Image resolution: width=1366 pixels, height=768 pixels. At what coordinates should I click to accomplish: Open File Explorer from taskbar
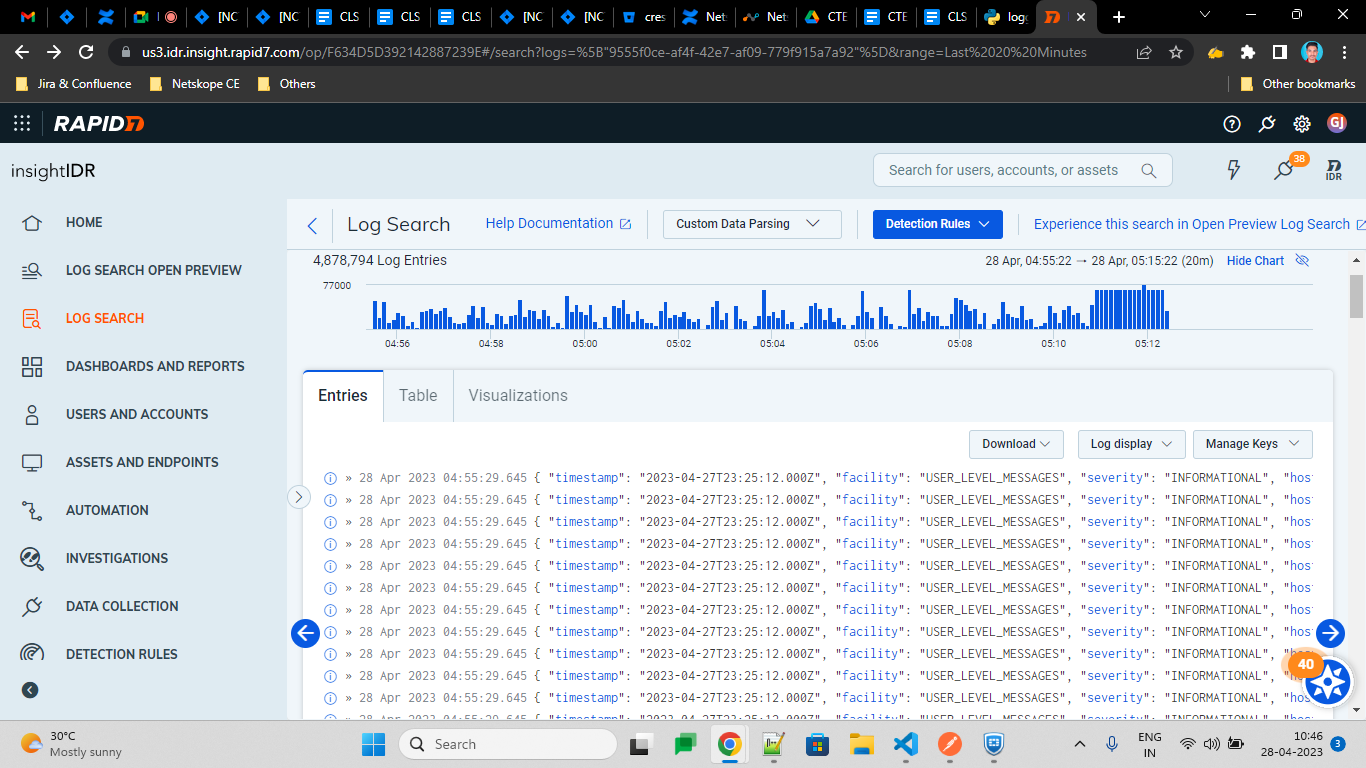coord(862,744)
